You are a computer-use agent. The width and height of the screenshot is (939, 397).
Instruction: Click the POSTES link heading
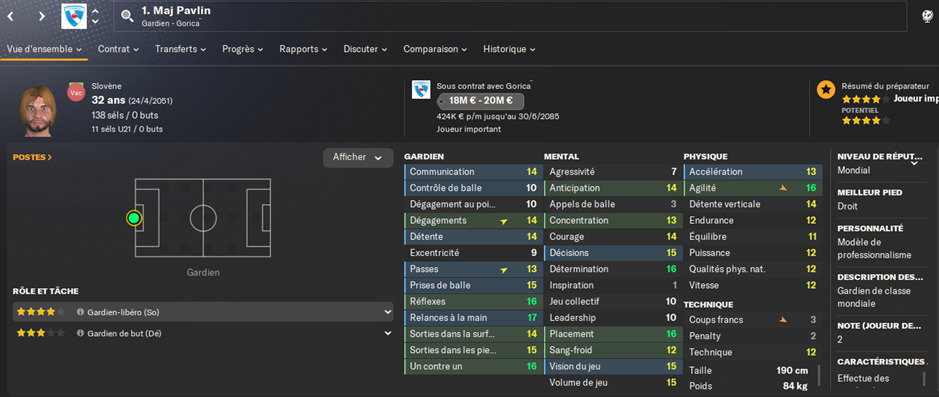click(32, 157)
